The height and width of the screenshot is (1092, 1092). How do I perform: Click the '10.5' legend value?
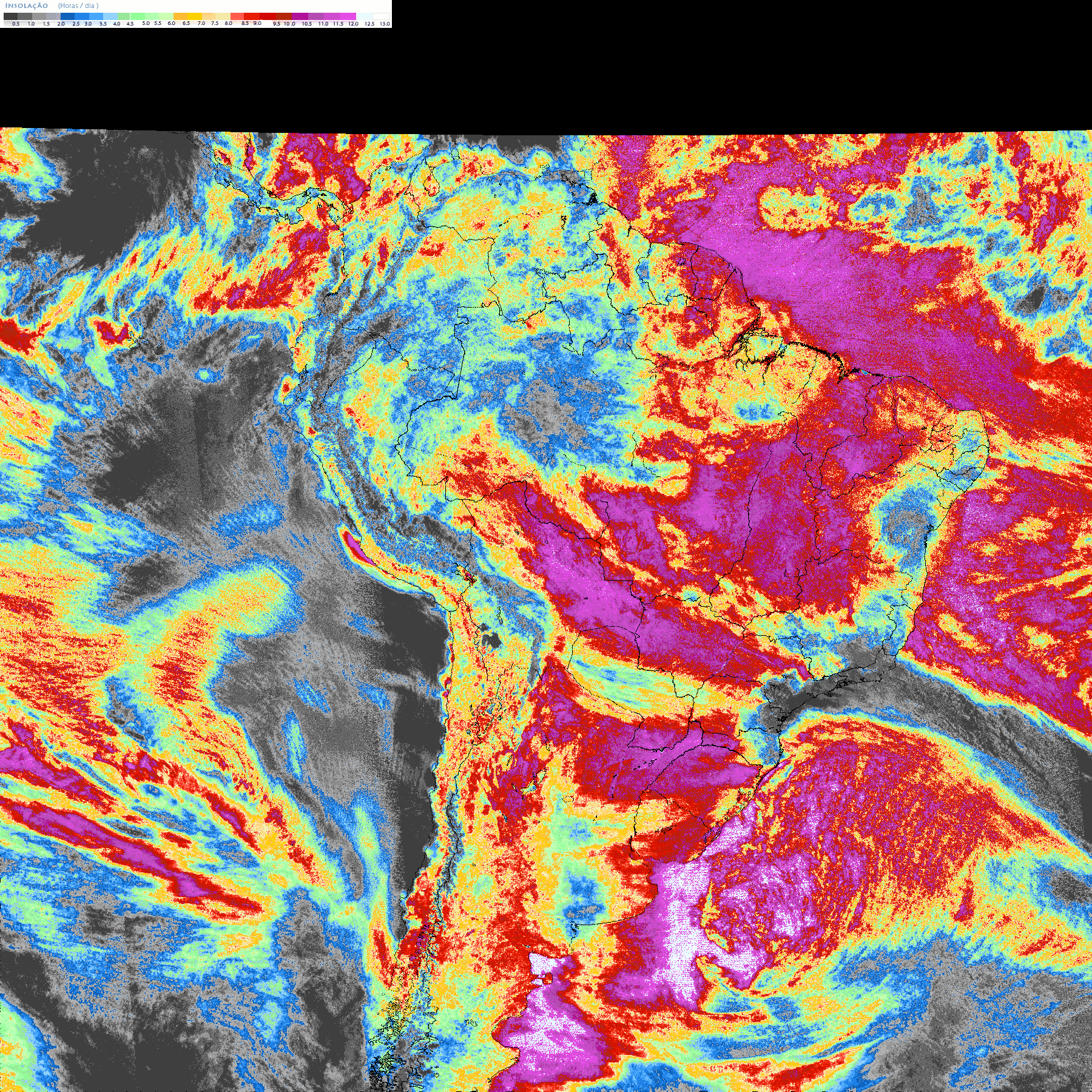pyautogui.click(x=307, y=24)
